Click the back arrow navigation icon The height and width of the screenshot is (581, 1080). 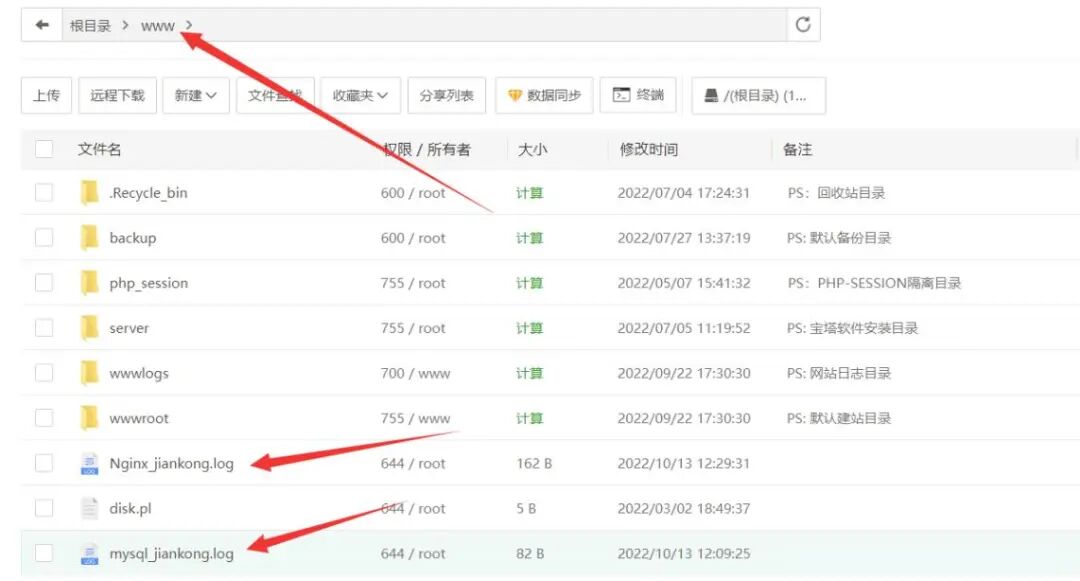pos(42,26)
